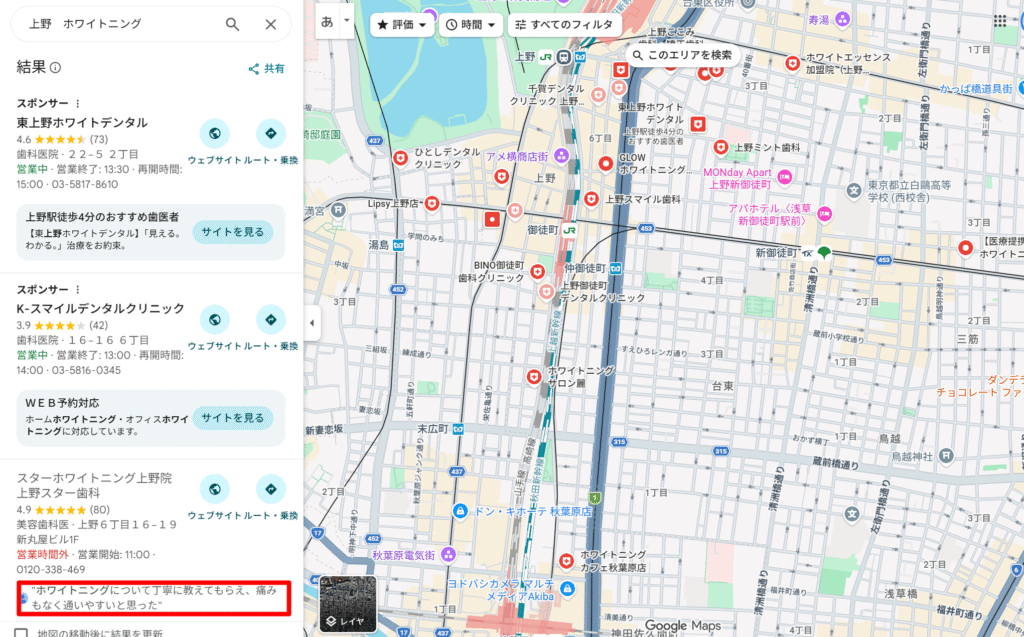Image resolution: width=1024 pixels, height=637 pixels.
Task: Click the ひとしデンタルクリニック map pin
Action: pos(400,158)
